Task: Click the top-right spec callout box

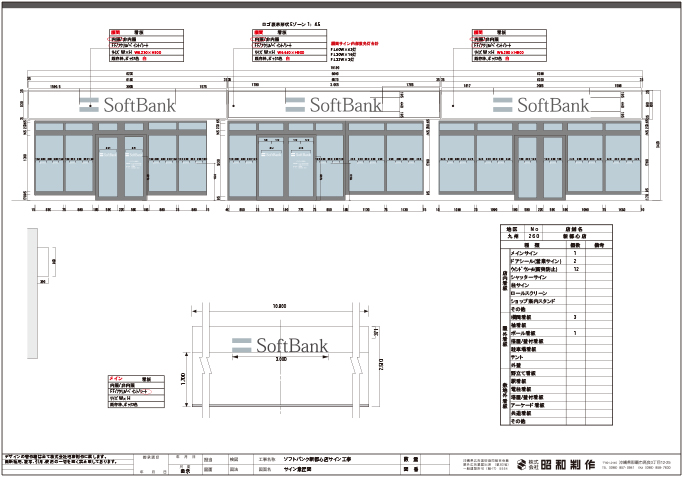Action: pos(510,47)
